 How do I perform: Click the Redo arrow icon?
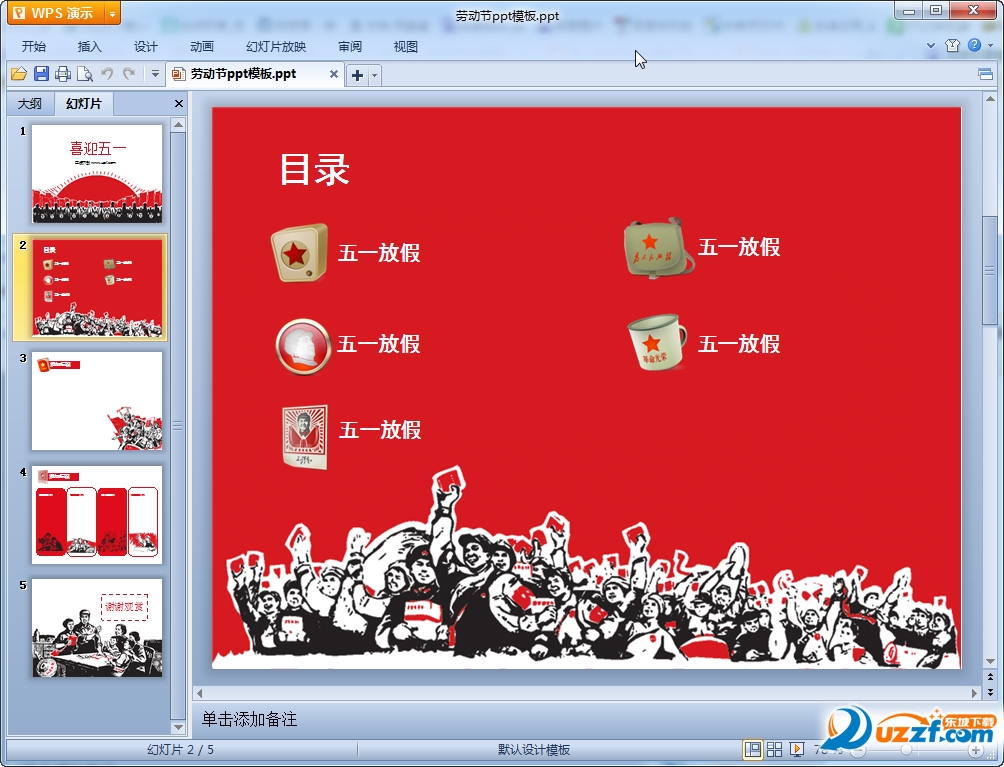point(129,74)
